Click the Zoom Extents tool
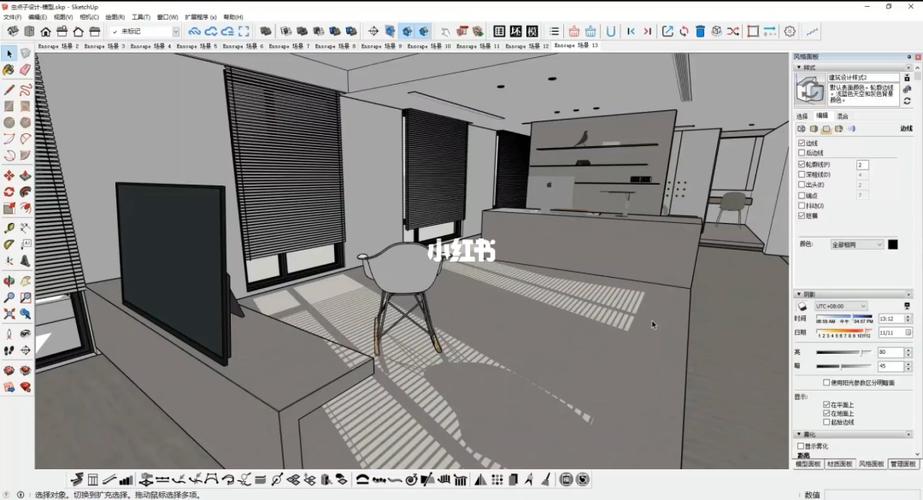The height and width of the screenshot is (500, 923). (9, 314)
